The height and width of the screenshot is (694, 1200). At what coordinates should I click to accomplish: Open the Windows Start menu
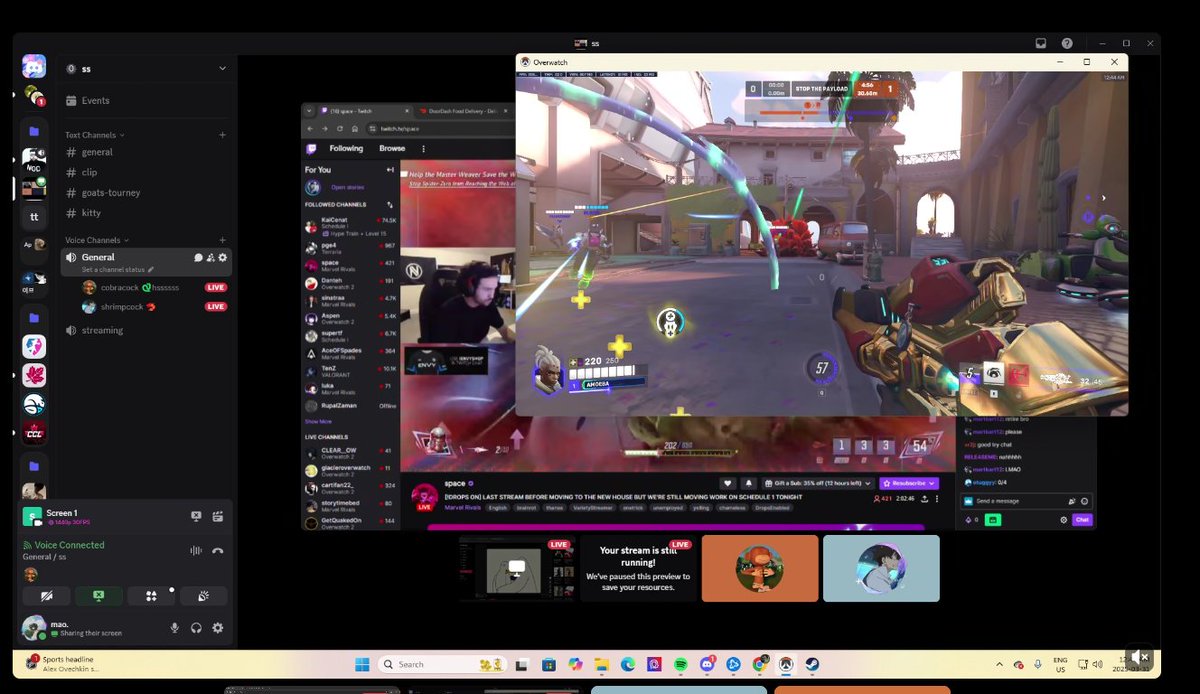(361, 664)
